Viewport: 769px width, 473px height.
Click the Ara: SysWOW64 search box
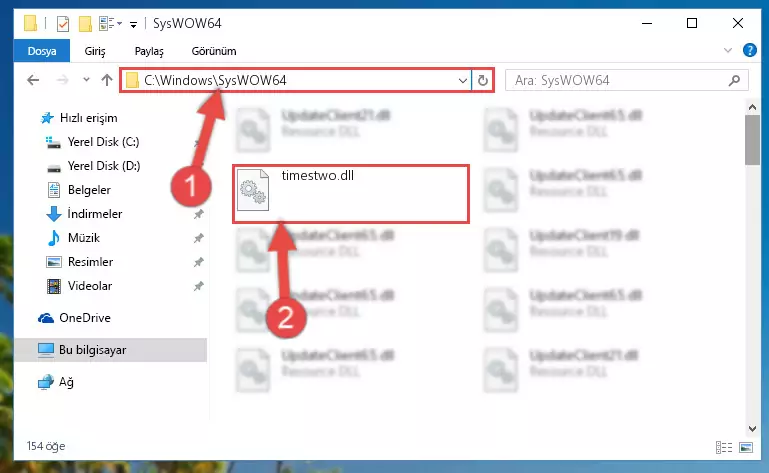pos(627,80)
